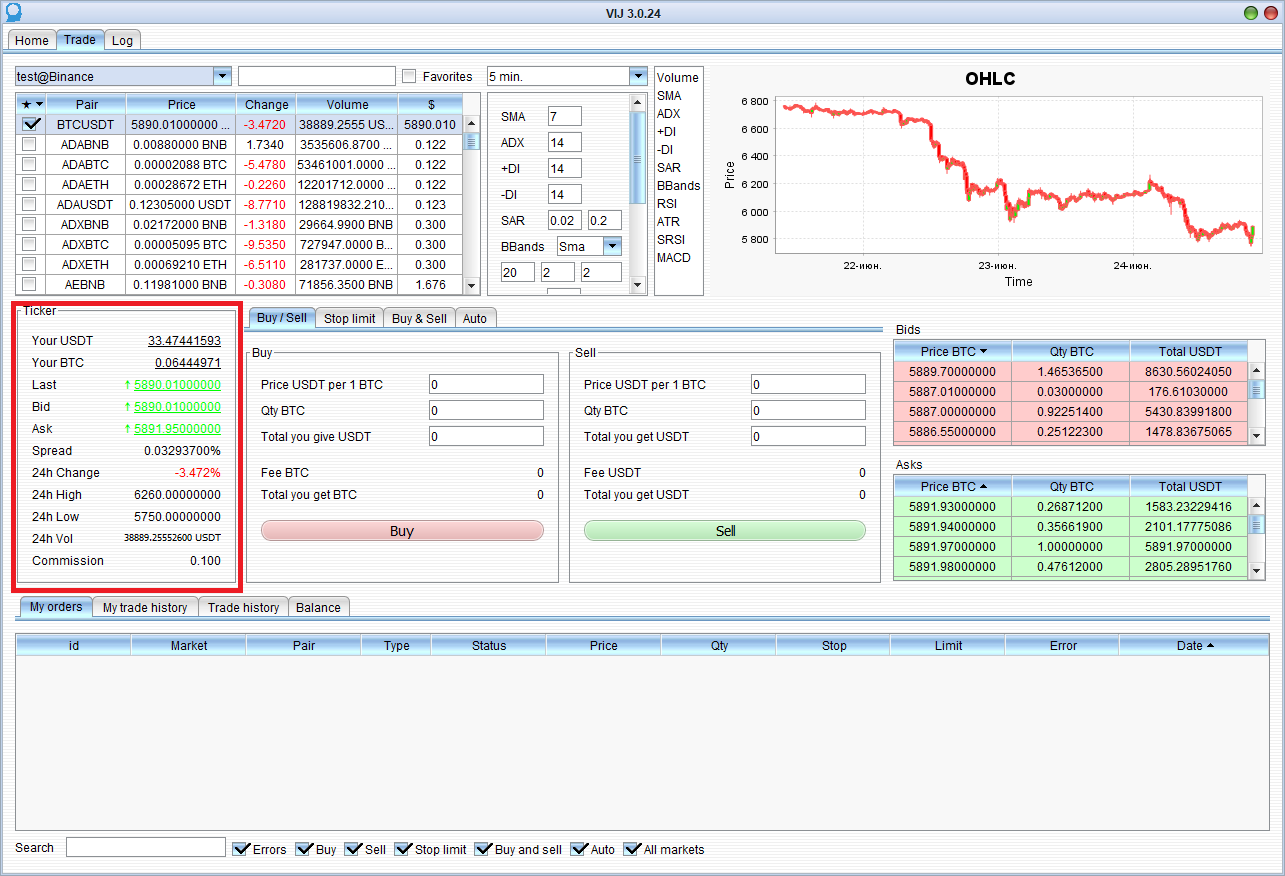
Task: Click scroll-down arrow of the pairs list
Action: (x=472, y=286)
